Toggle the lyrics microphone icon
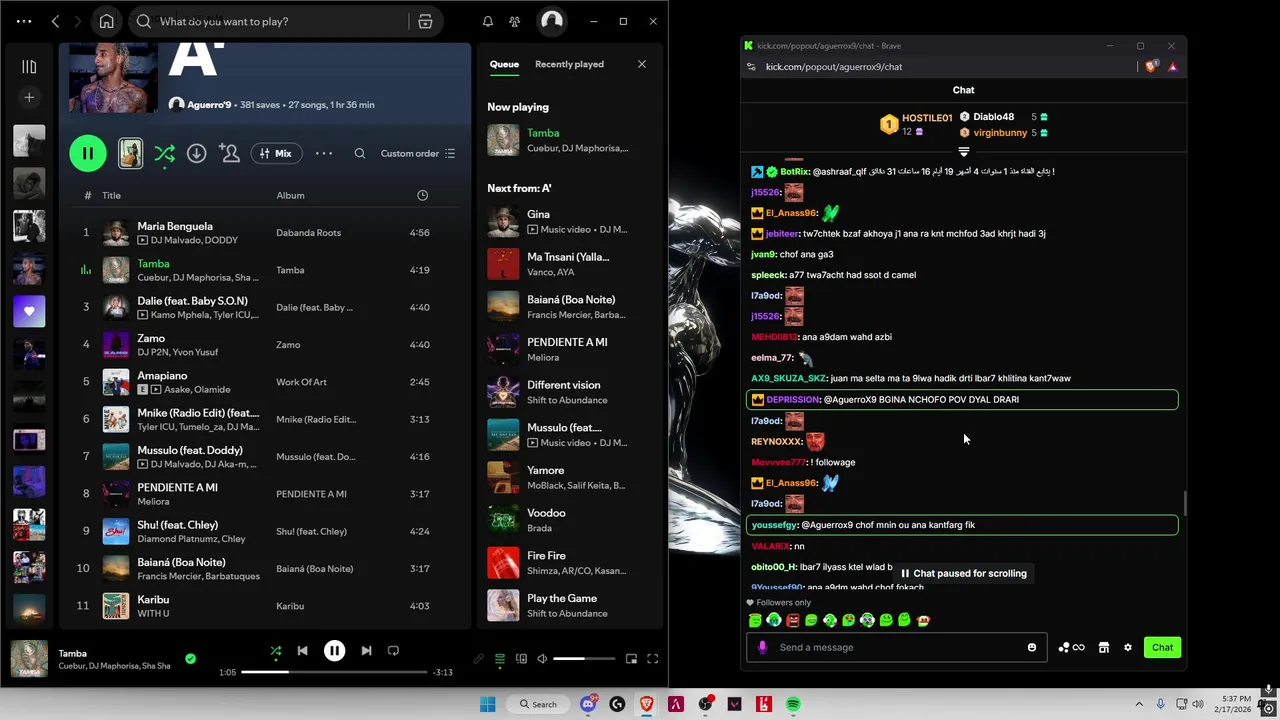The height and width of the screenshot is (720, 1280). tap(479, 659)
